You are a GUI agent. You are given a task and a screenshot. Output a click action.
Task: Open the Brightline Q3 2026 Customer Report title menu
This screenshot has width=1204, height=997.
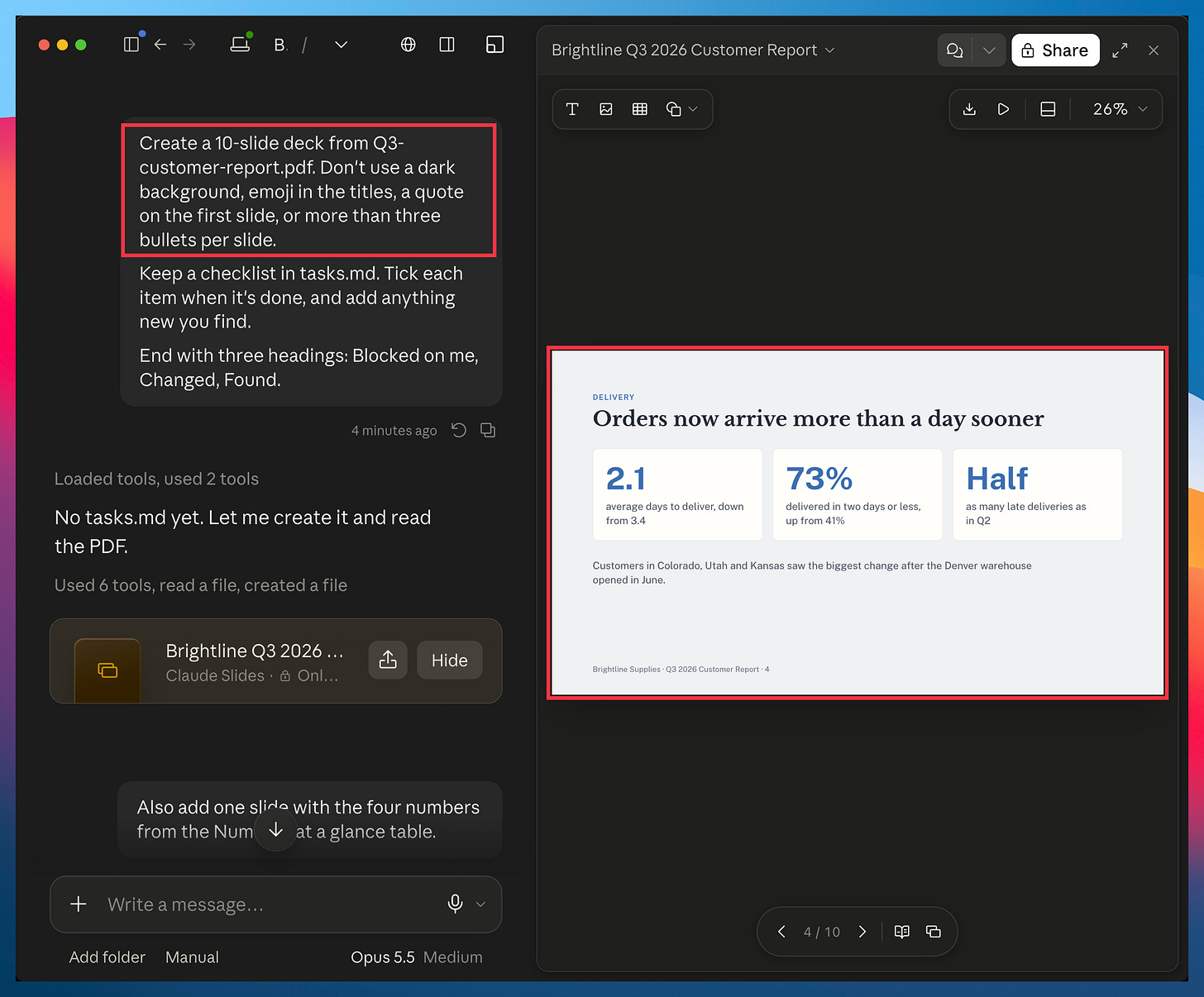point(693,50)
